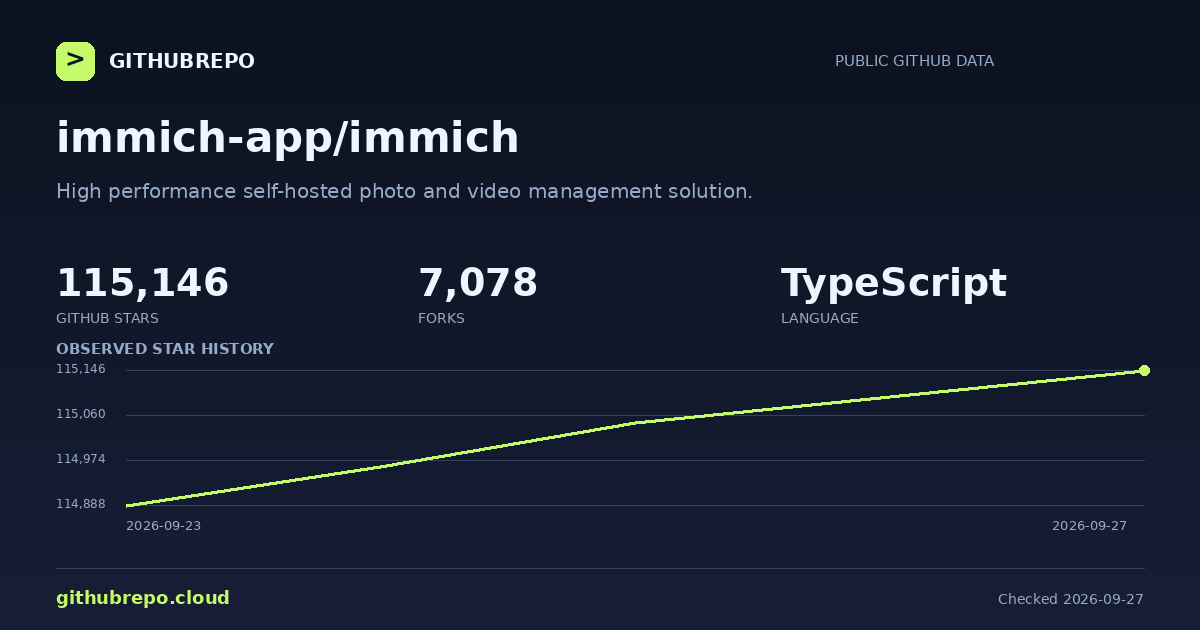Click the TypeScript language value

[x=894, y=285]
